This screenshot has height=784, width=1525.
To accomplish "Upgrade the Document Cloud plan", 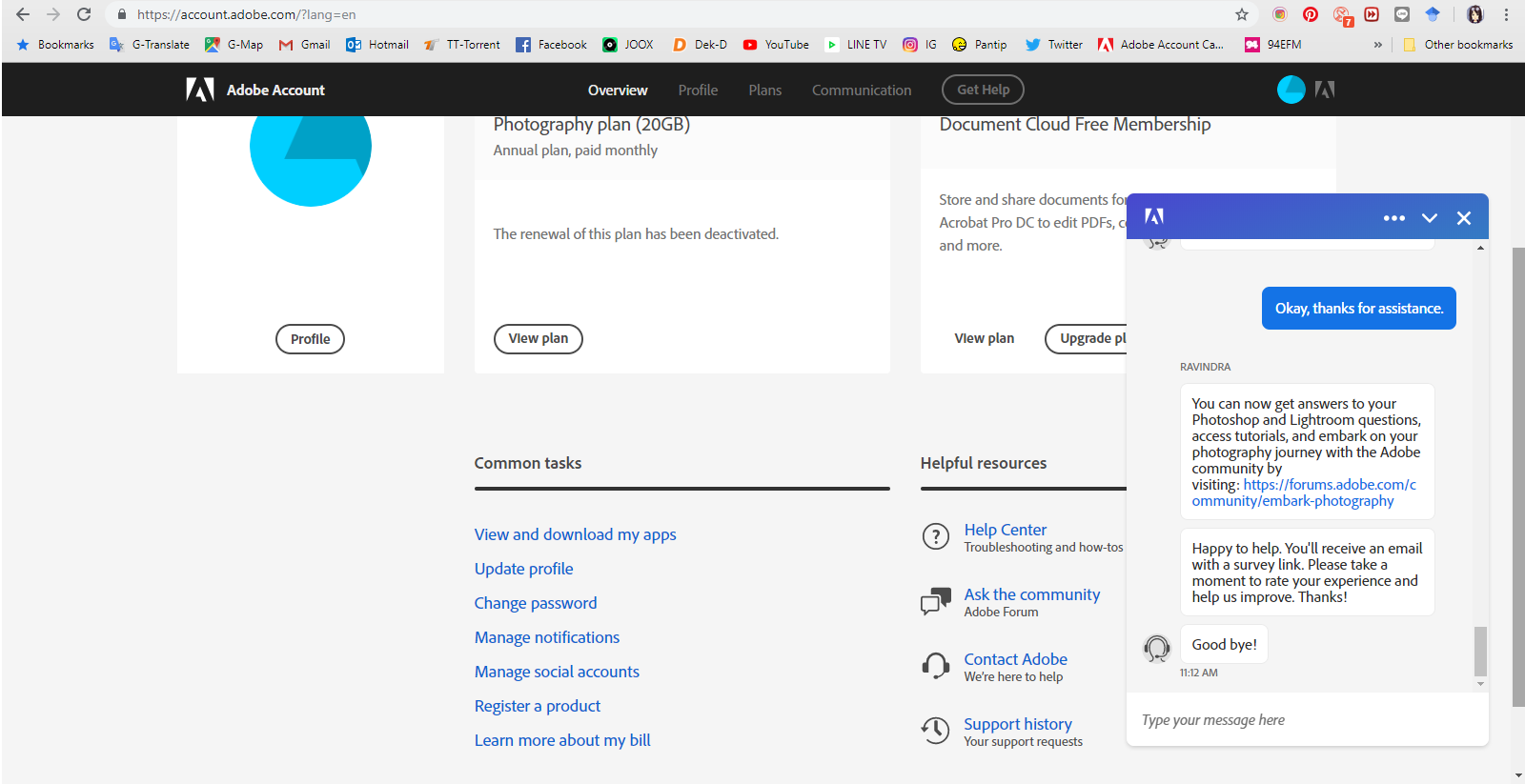I will 1087,338.
